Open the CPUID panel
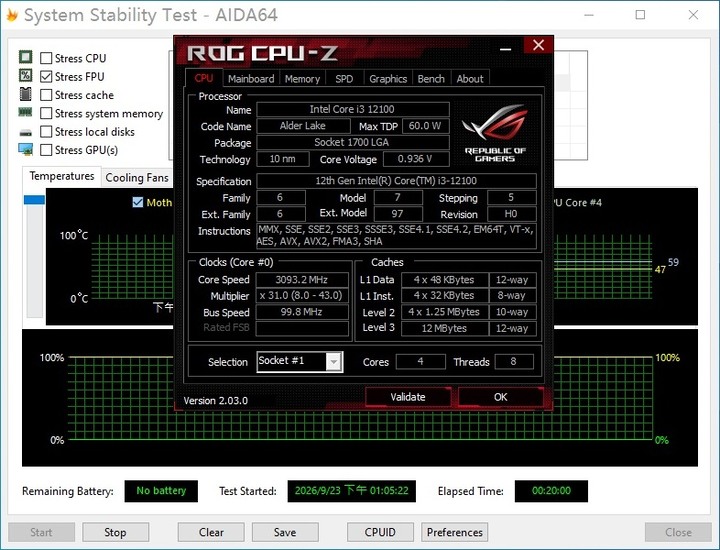 tap(380, 533)
